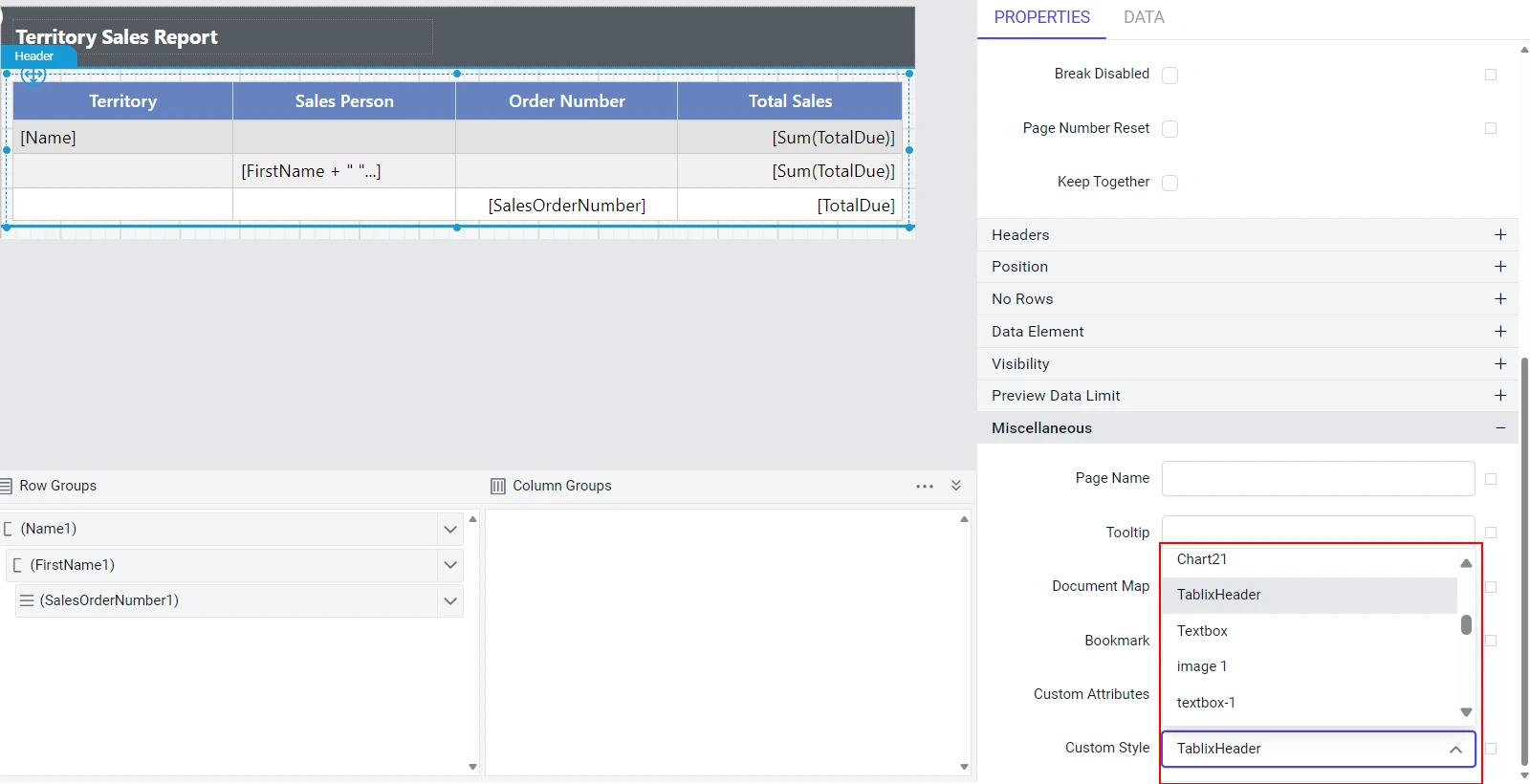Click the expression box beside Page Name
1530x784 pixels.
(1491, 479)
